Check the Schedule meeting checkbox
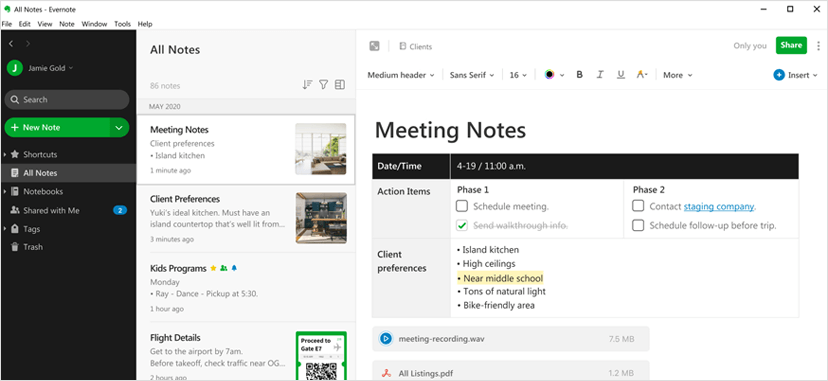828x381 pixels. click(x=462, y=206)
